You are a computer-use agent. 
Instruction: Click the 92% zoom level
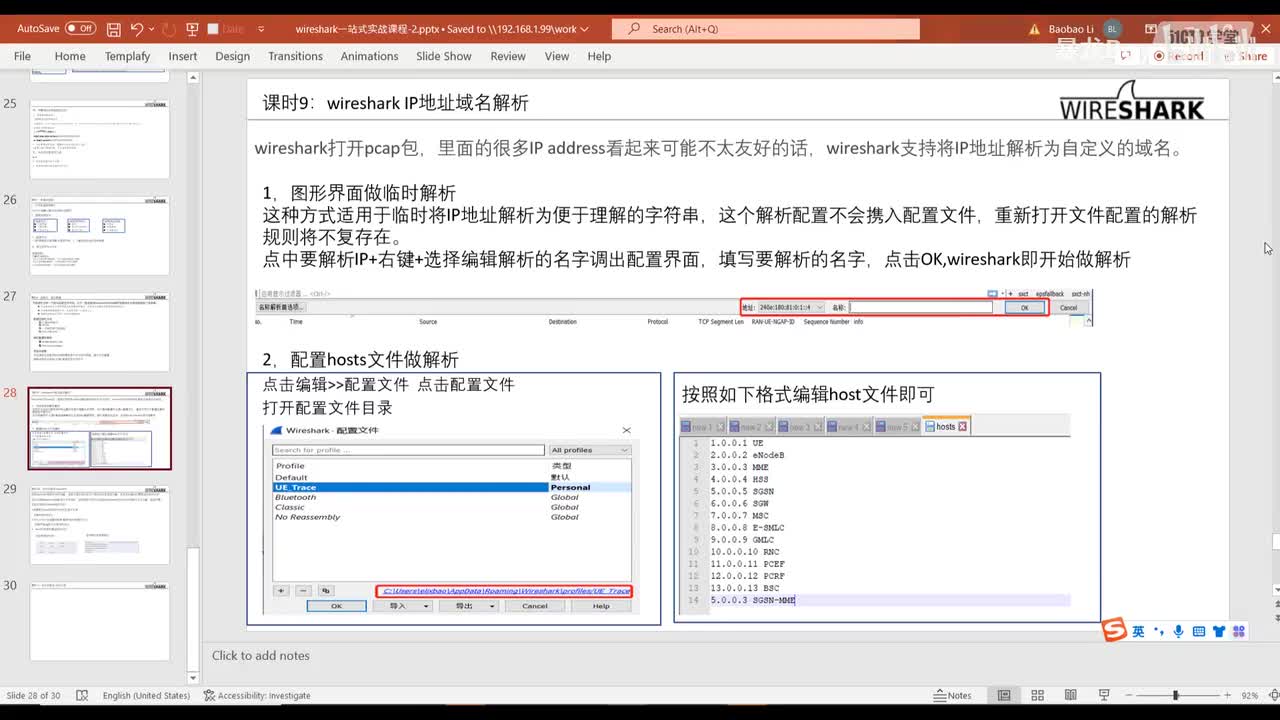point(1250,695)
